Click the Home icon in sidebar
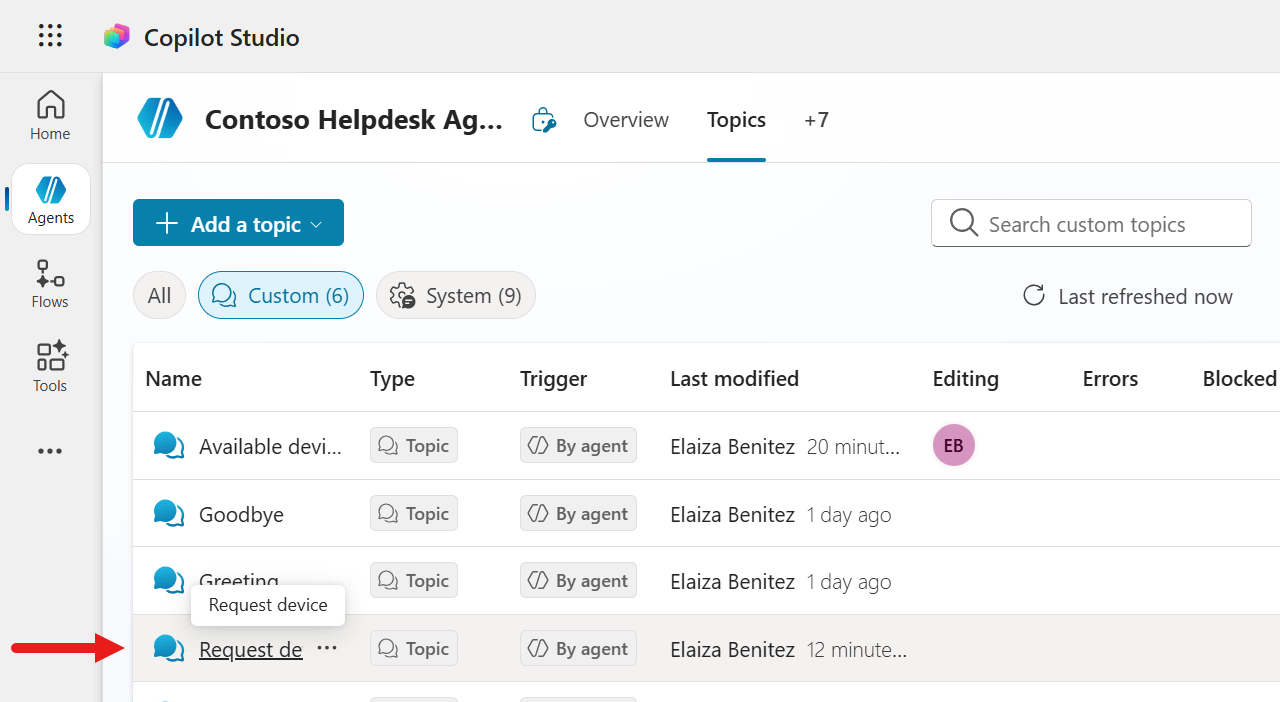1280x702 pixels. coord(50,113)
